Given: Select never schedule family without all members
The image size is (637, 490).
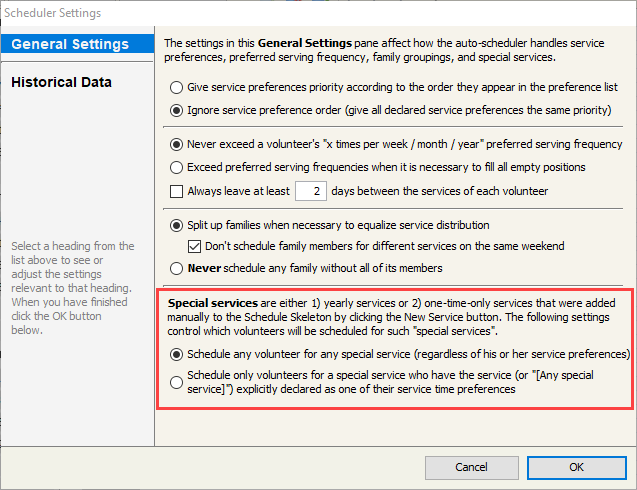Looking at the screenshot, I should (x=177, y=268).
